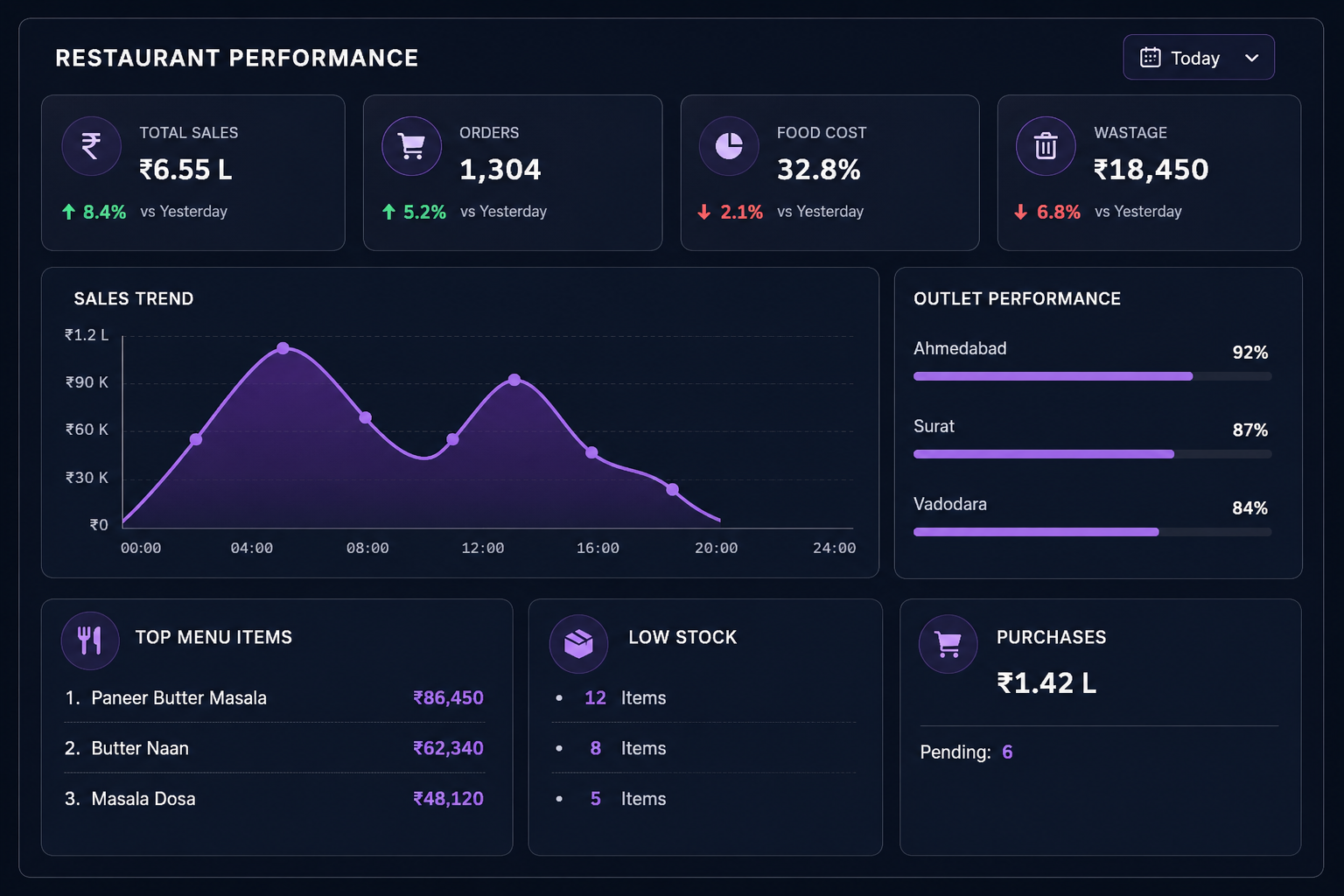Image resolution: width=1344 pixels, height=896 pixels.
Task: Select the chart data point near 16:00
Action: pyautogui.click(x=591, y=452)
